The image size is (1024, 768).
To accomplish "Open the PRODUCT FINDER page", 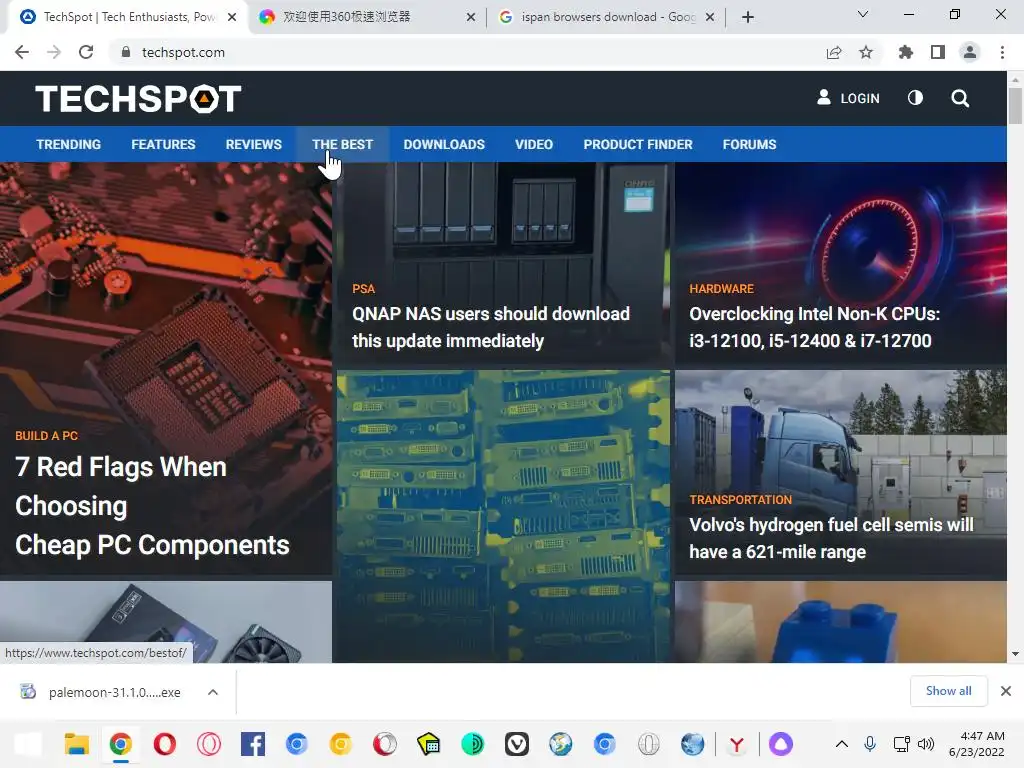I will pyautogui.click(x=638, y=144).
